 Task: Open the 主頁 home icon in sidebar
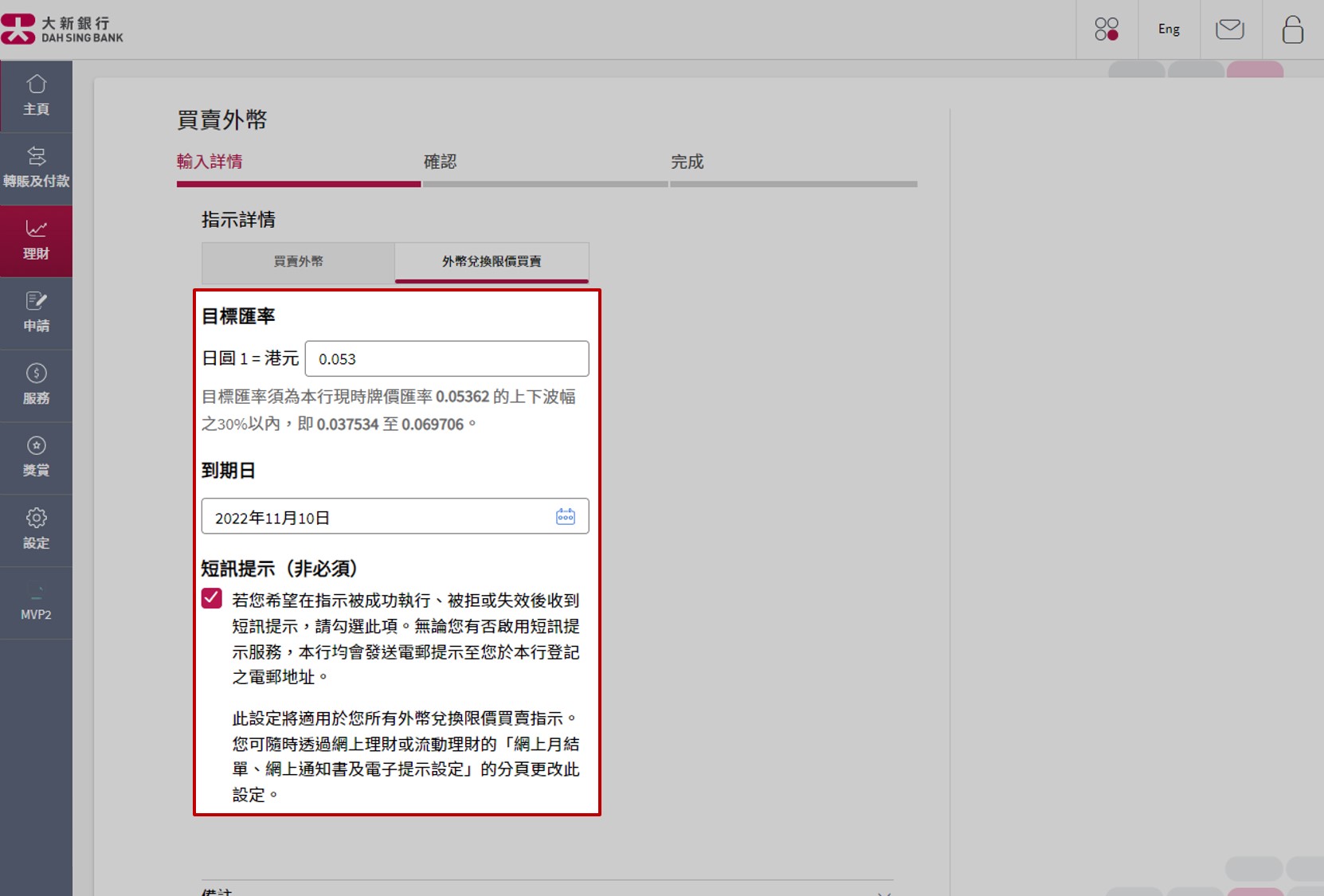[36, 94]
